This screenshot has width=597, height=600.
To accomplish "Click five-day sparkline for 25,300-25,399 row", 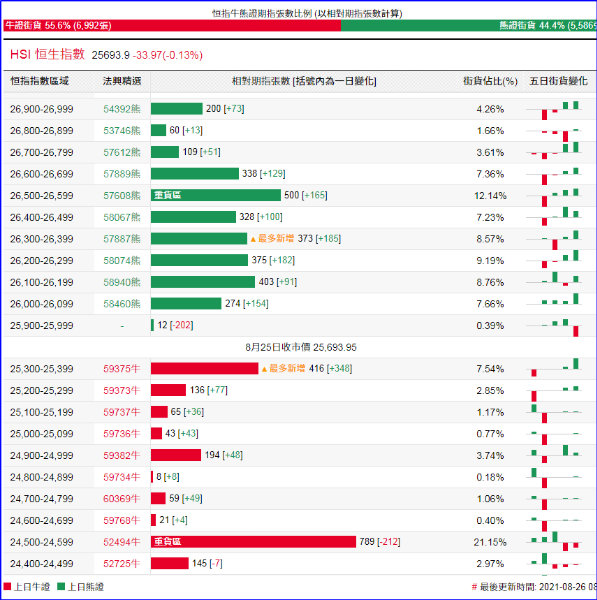I will coord(554,367).
